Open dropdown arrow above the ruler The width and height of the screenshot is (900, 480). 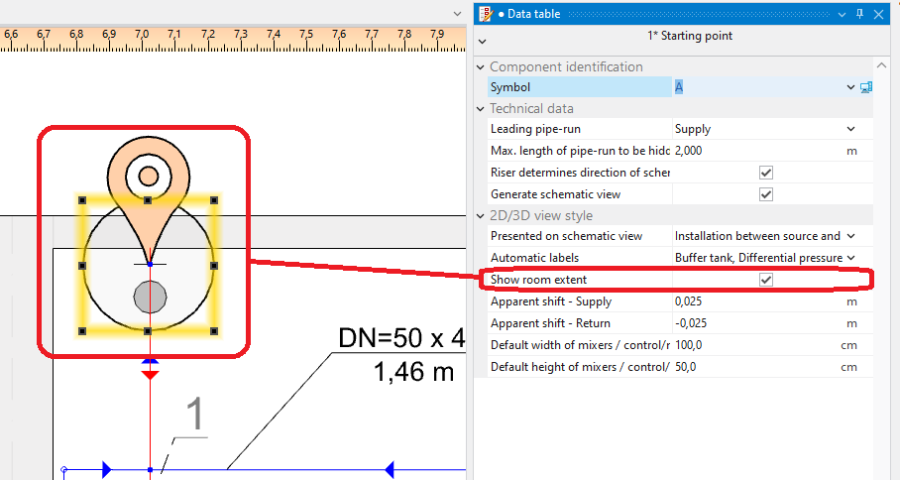click(x=457, y=13)
